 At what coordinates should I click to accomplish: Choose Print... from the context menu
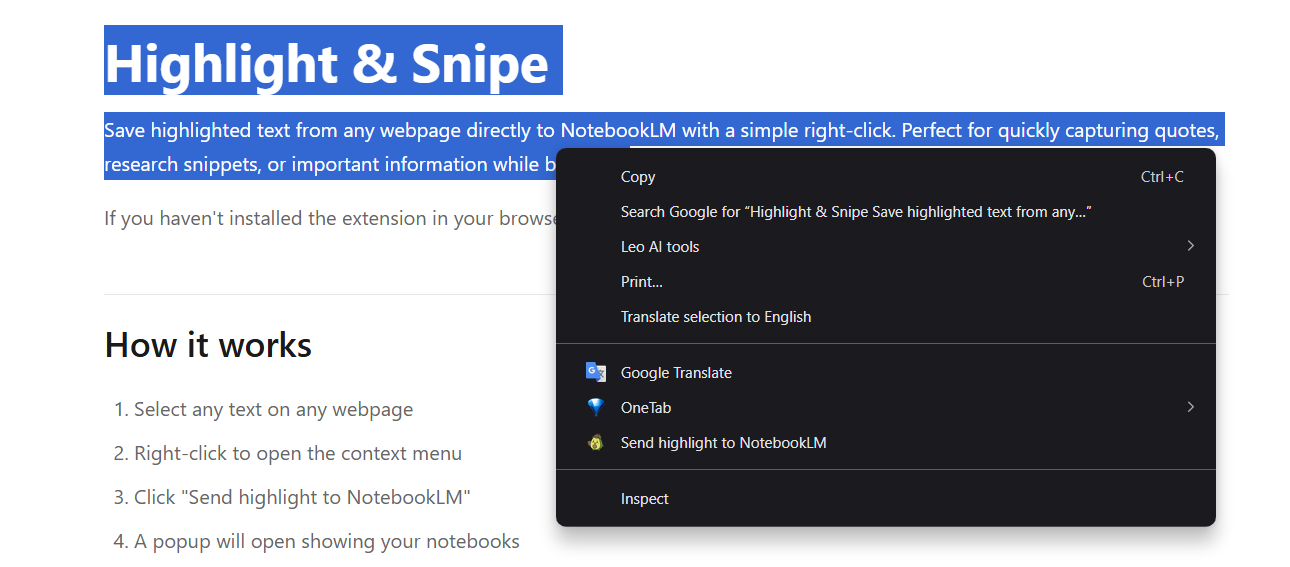point(886,282)
